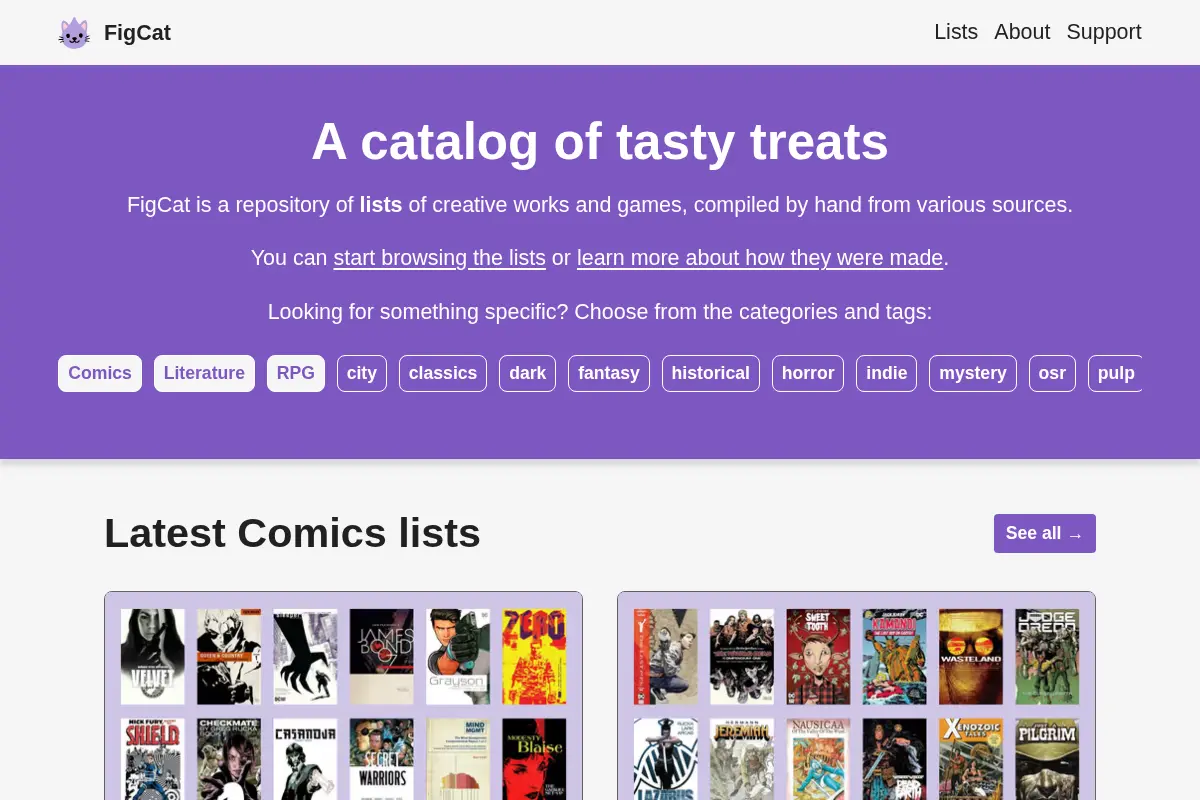The height and width of the screenshot is (800, 1200).
Task: Filter by the 'classics' tag
Action: [x=443, y=373]
